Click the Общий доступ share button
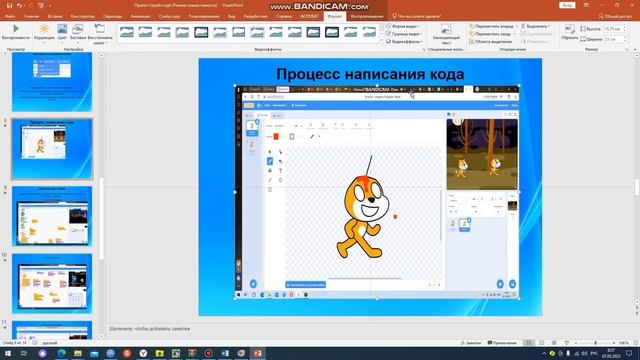The image size is (640, 360). pyautogui.click(x=616, y=16)
